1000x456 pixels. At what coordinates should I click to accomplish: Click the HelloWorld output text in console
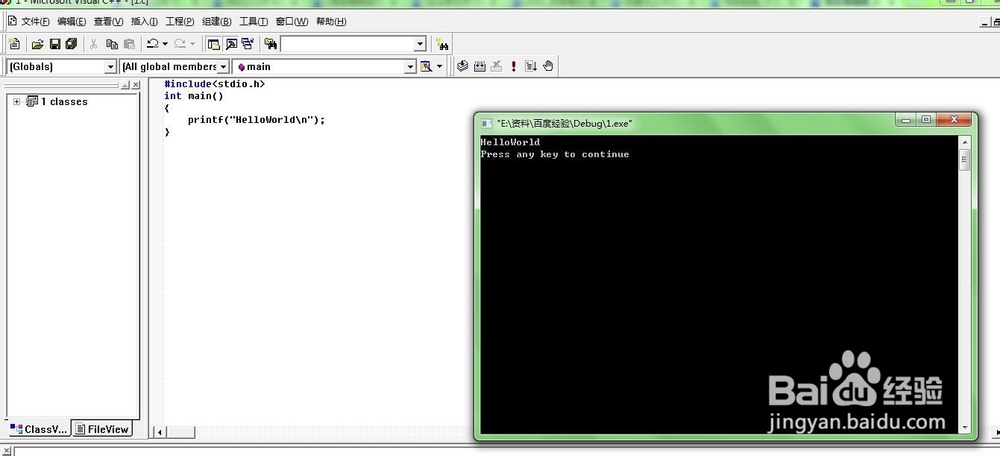(510, 142)
